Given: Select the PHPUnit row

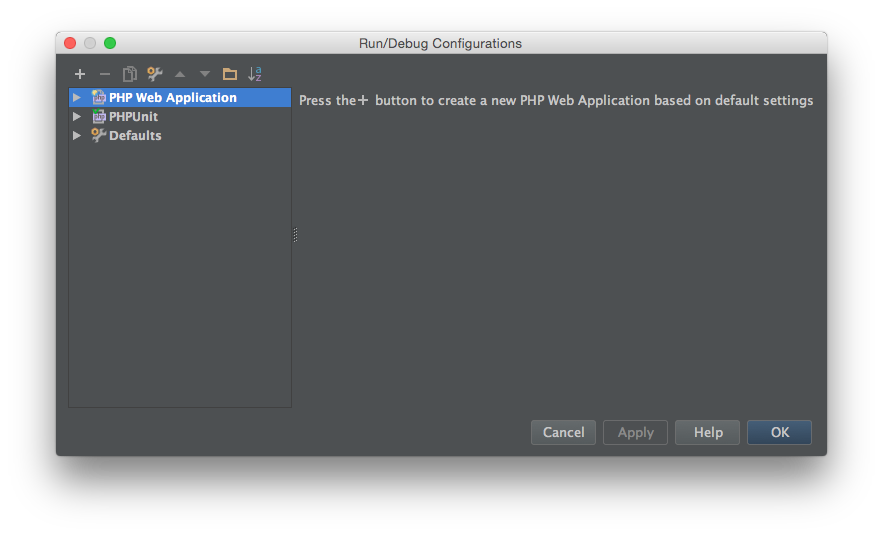Looking at the screenshot, I should tap(180, 117).
